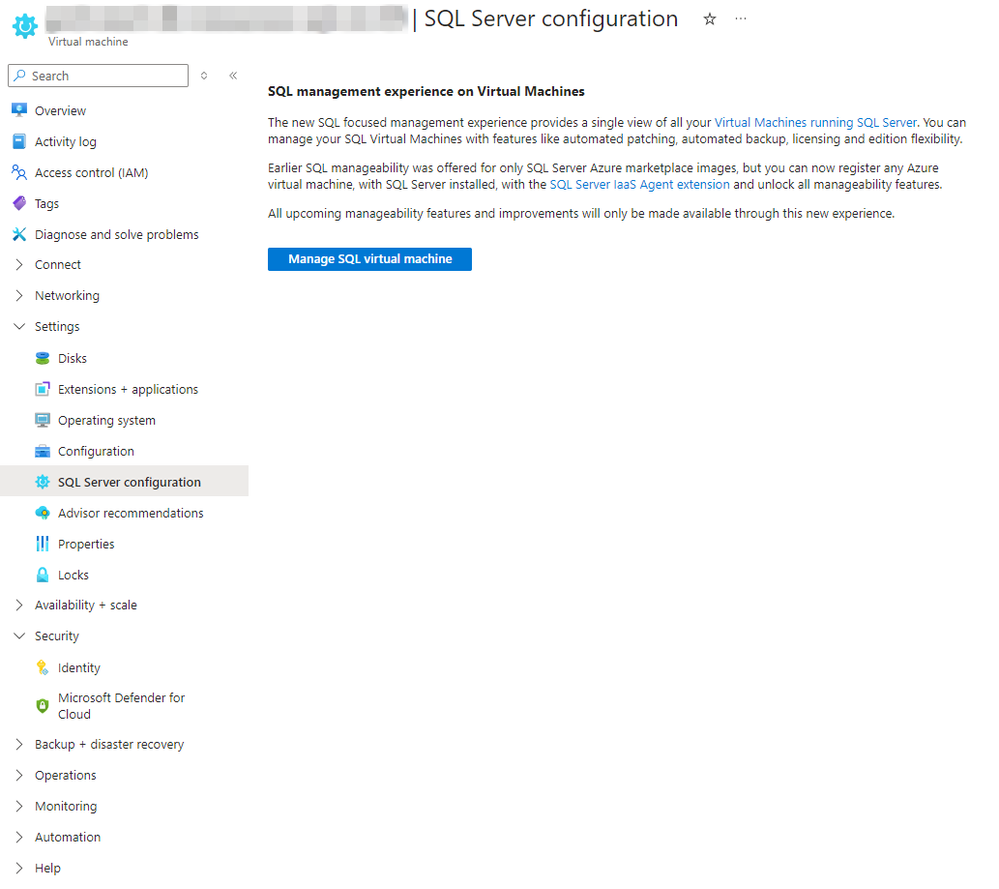Open Diagnose and solve problems
Screen dimensions: 999x889
tap(117, 235)
